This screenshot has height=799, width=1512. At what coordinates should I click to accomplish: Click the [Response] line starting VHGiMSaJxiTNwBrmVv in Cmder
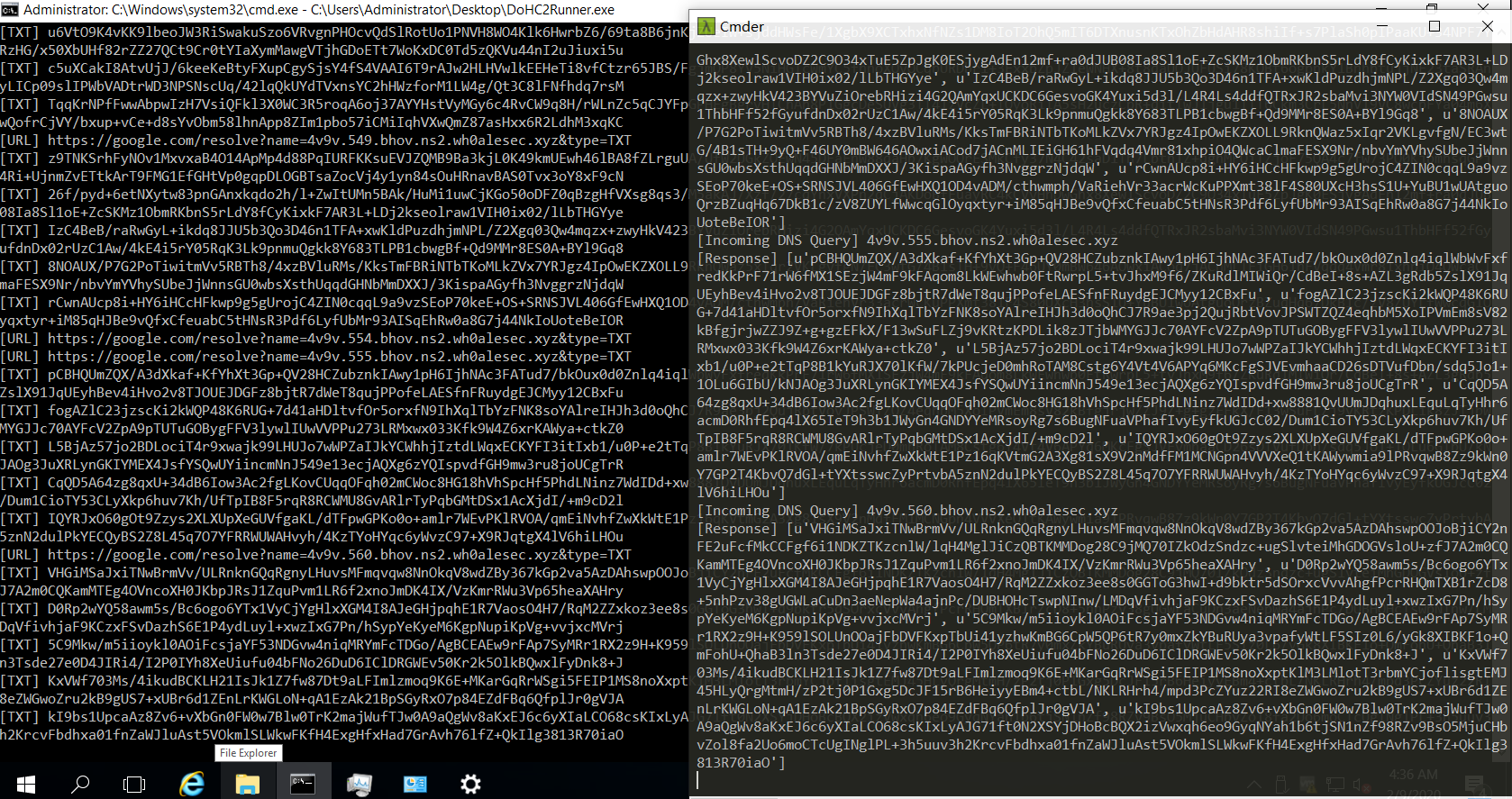click(1102, 528)
